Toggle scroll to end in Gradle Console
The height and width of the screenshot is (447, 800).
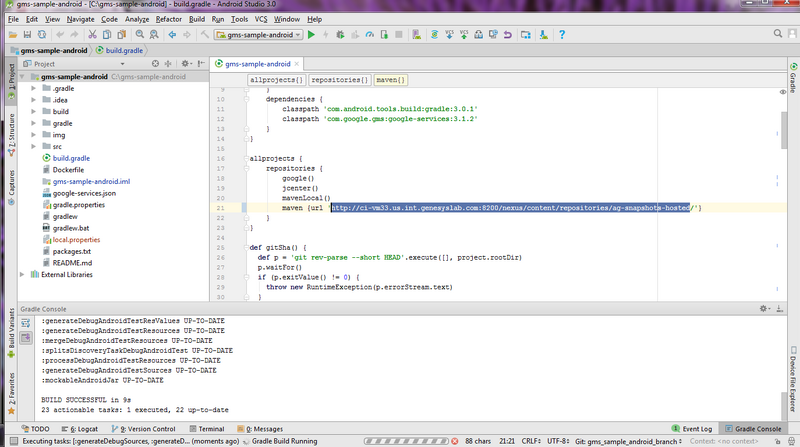pyautogui.click(x=26, y=337)
